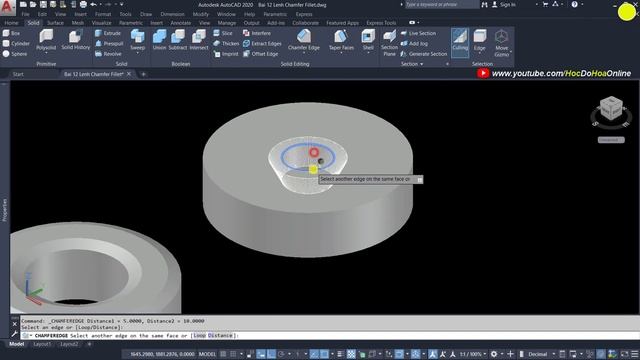Viewport: 640px width, 360px height.
Task: Open the Unnamed UCS menu below ViewCube
Action: click(x=611, y=140)
